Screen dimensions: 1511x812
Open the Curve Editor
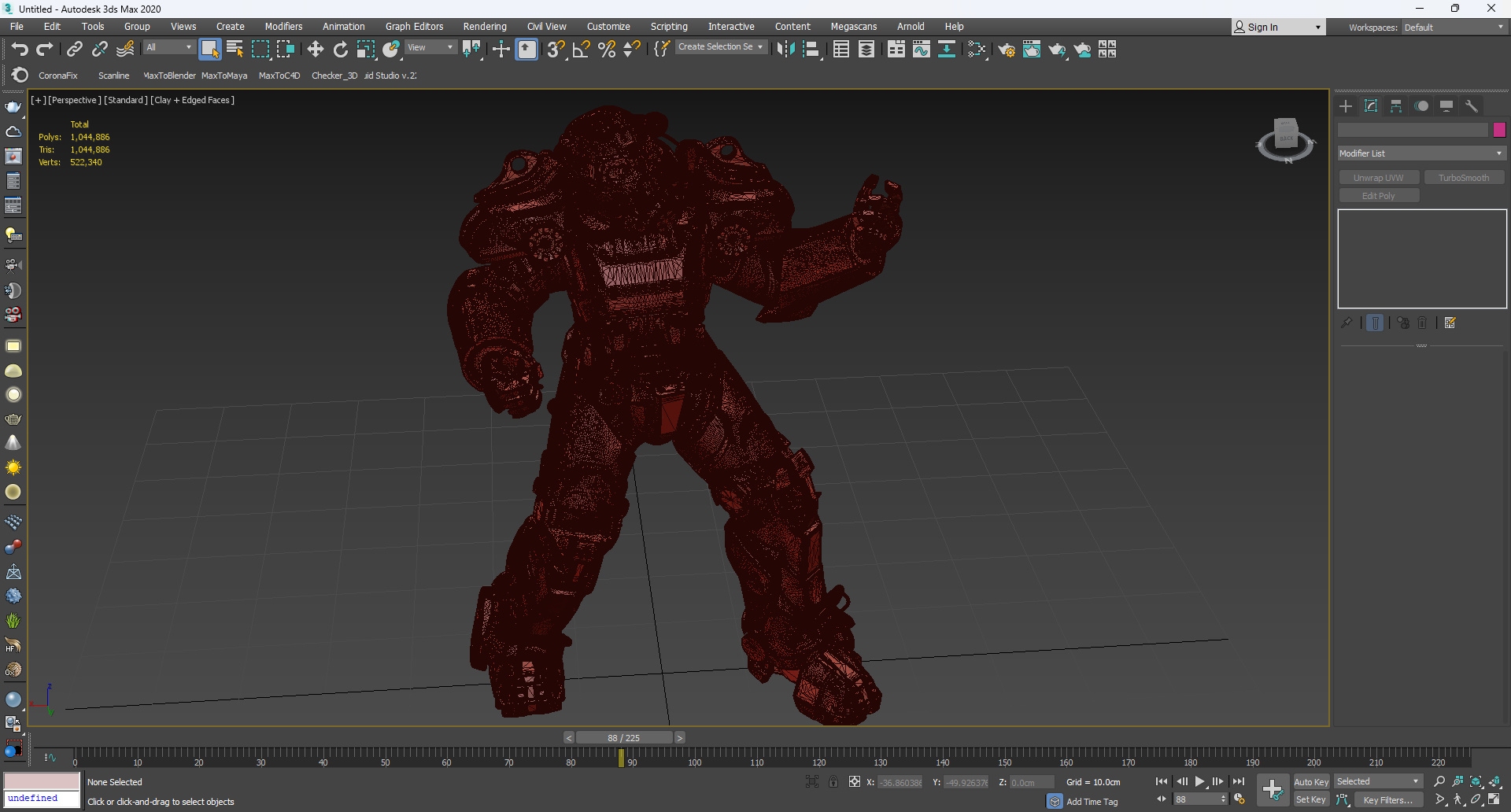point(922,50)
